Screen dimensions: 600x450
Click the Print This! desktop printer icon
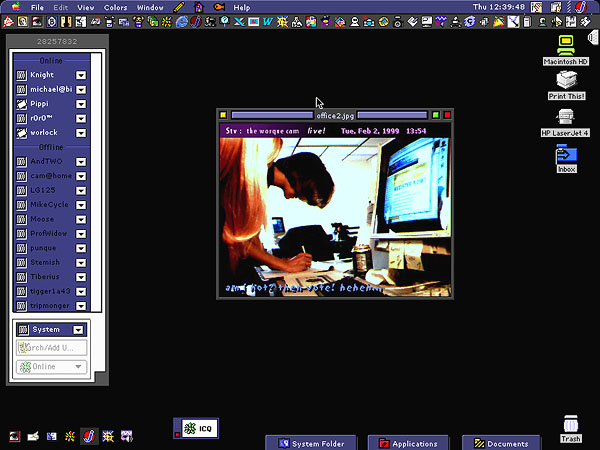(566, 81)
